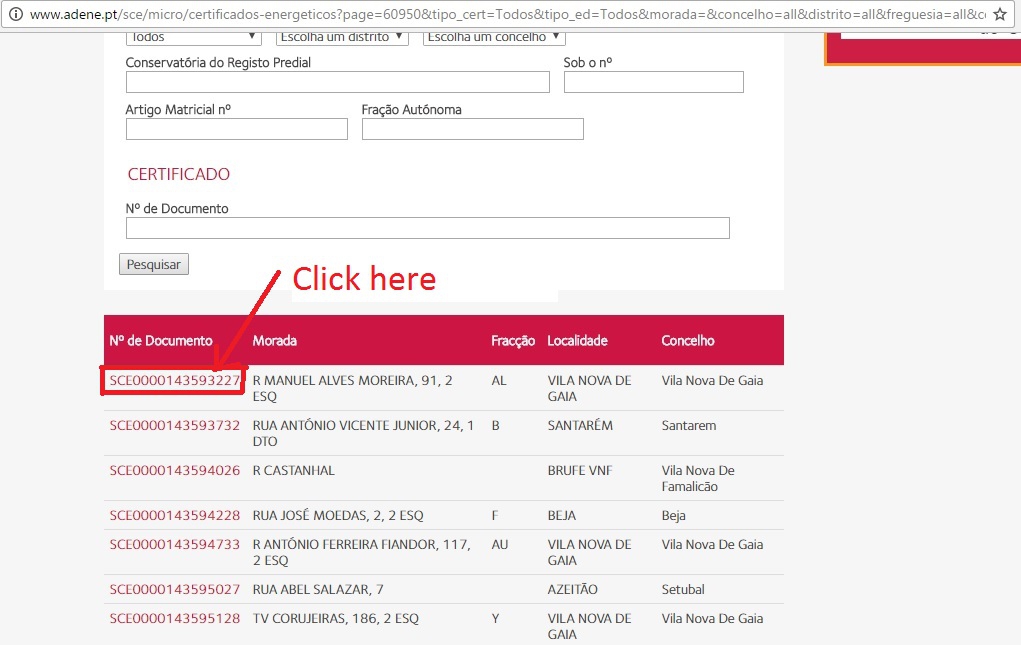Click the 'Localidade' column header

(578, 340)
